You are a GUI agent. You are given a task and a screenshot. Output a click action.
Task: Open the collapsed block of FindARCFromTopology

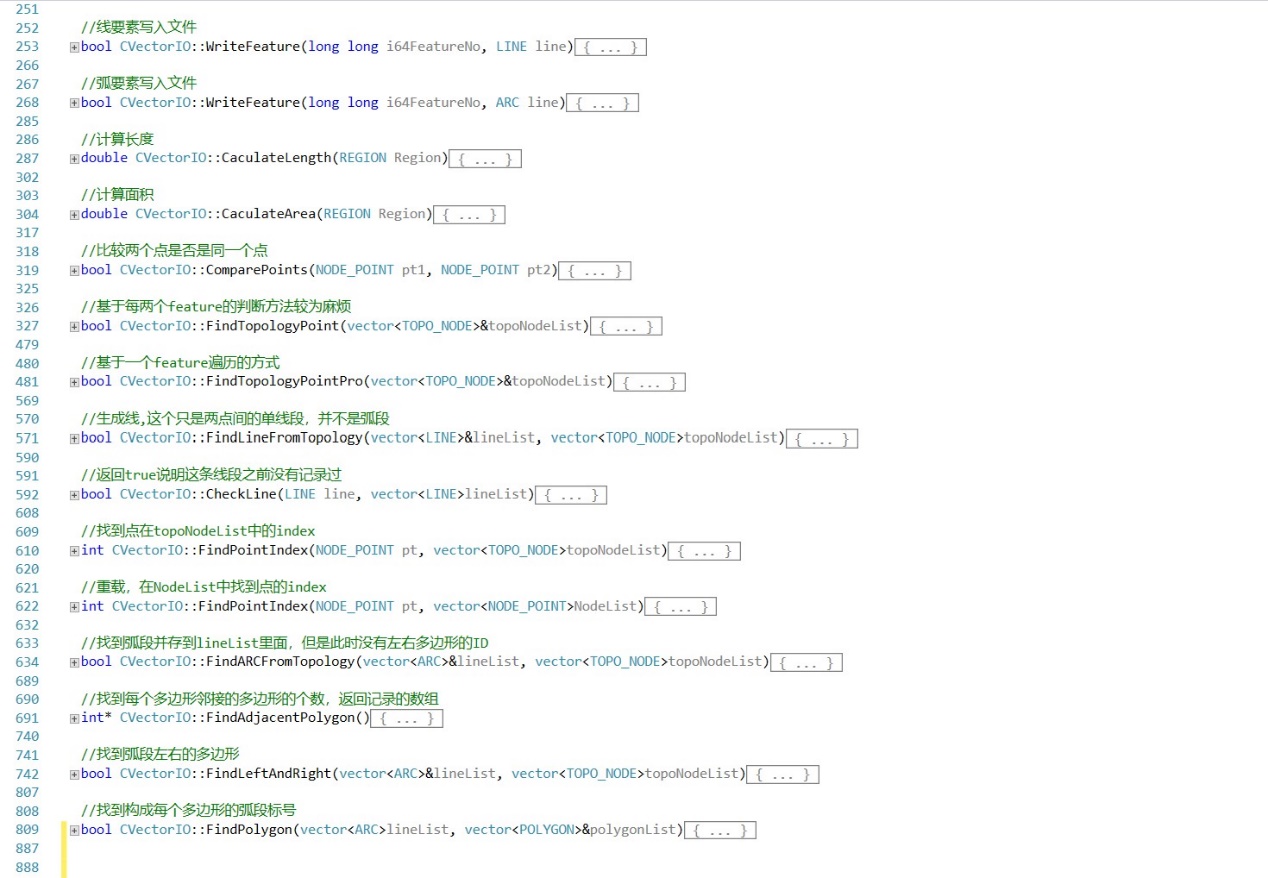pyautogui.click(x=807, y=663)
